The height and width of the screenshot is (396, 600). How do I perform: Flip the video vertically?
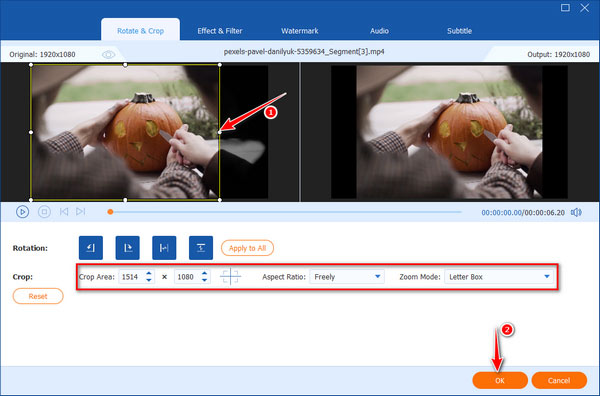pos(201,248)
